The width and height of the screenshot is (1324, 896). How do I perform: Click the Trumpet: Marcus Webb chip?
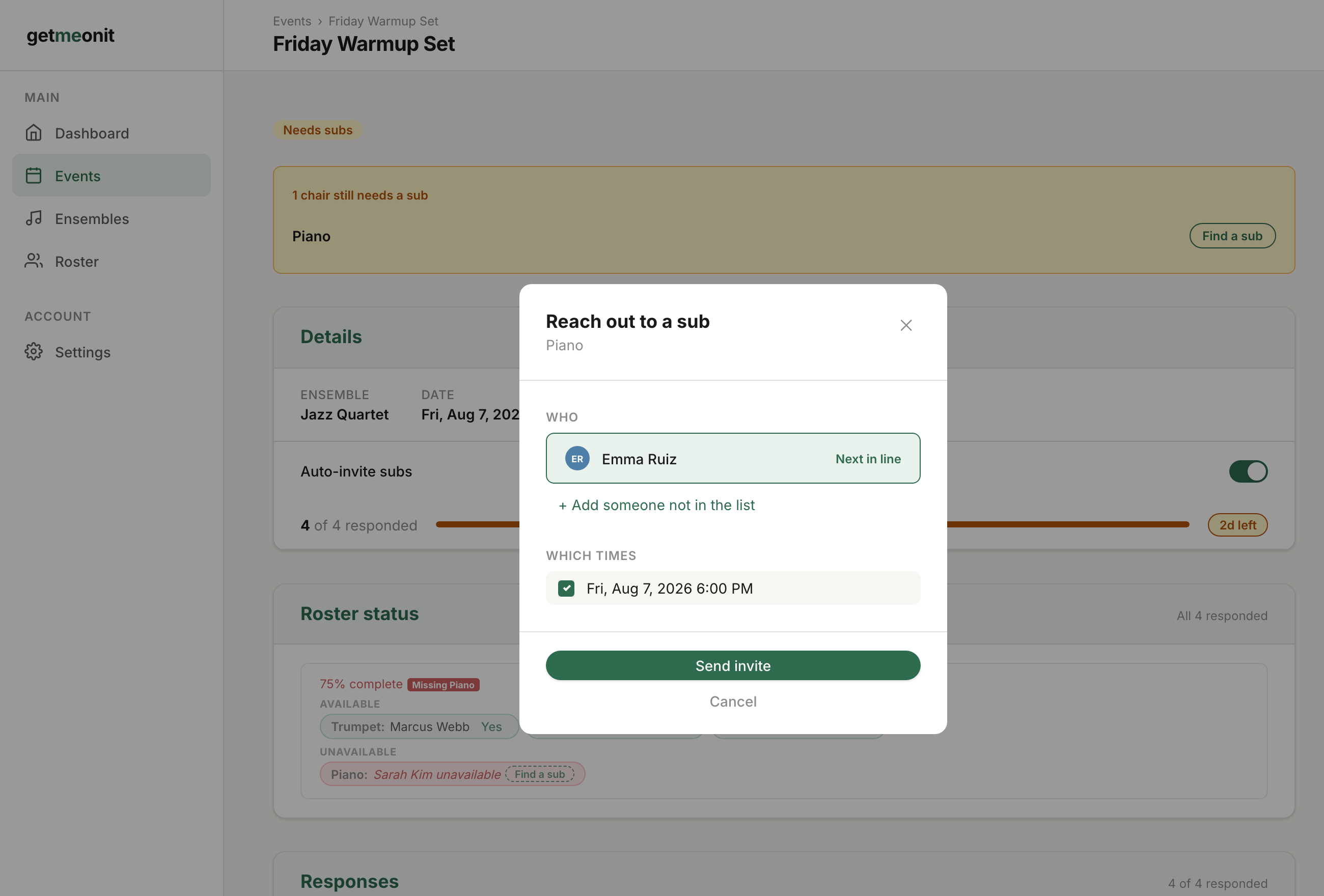[x=419, y=726]
